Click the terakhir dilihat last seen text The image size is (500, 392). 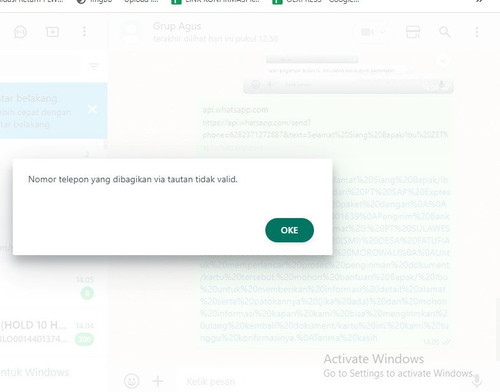pyautogui.click(x=215, y=39)
